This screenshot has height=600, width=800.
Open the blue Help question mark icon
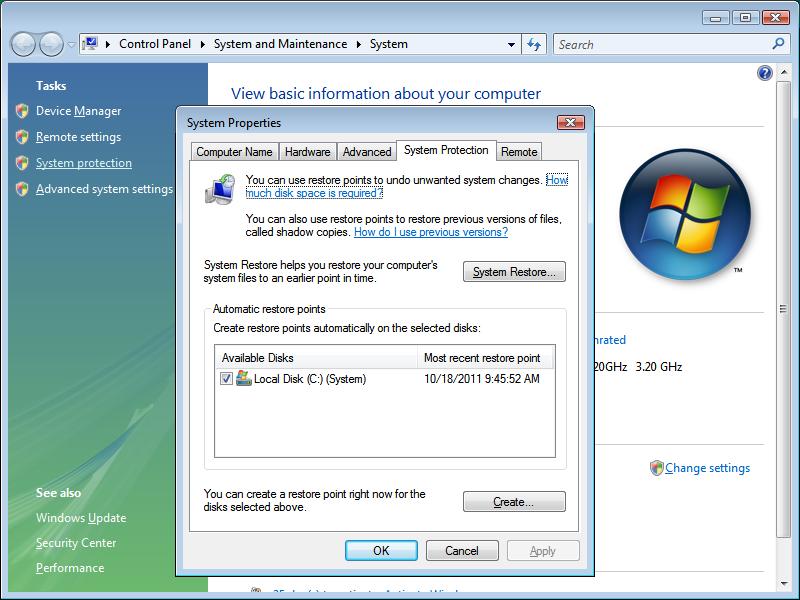coord(765,73)
